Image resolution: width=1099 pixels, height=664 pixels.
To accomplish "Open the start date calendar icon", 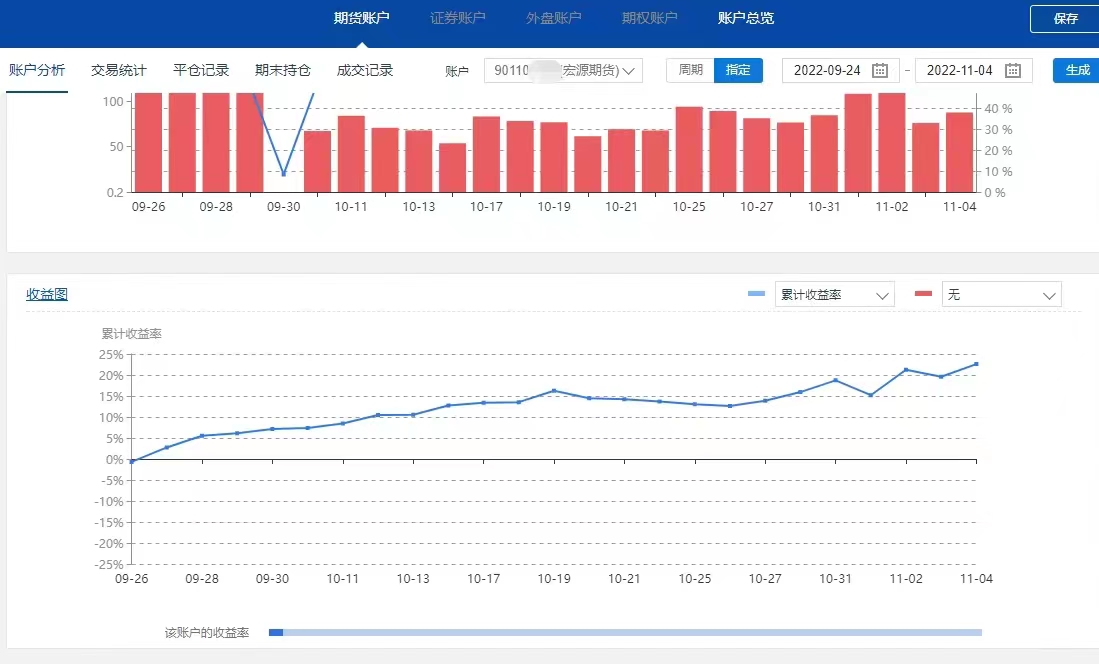I will pos(880,70).
